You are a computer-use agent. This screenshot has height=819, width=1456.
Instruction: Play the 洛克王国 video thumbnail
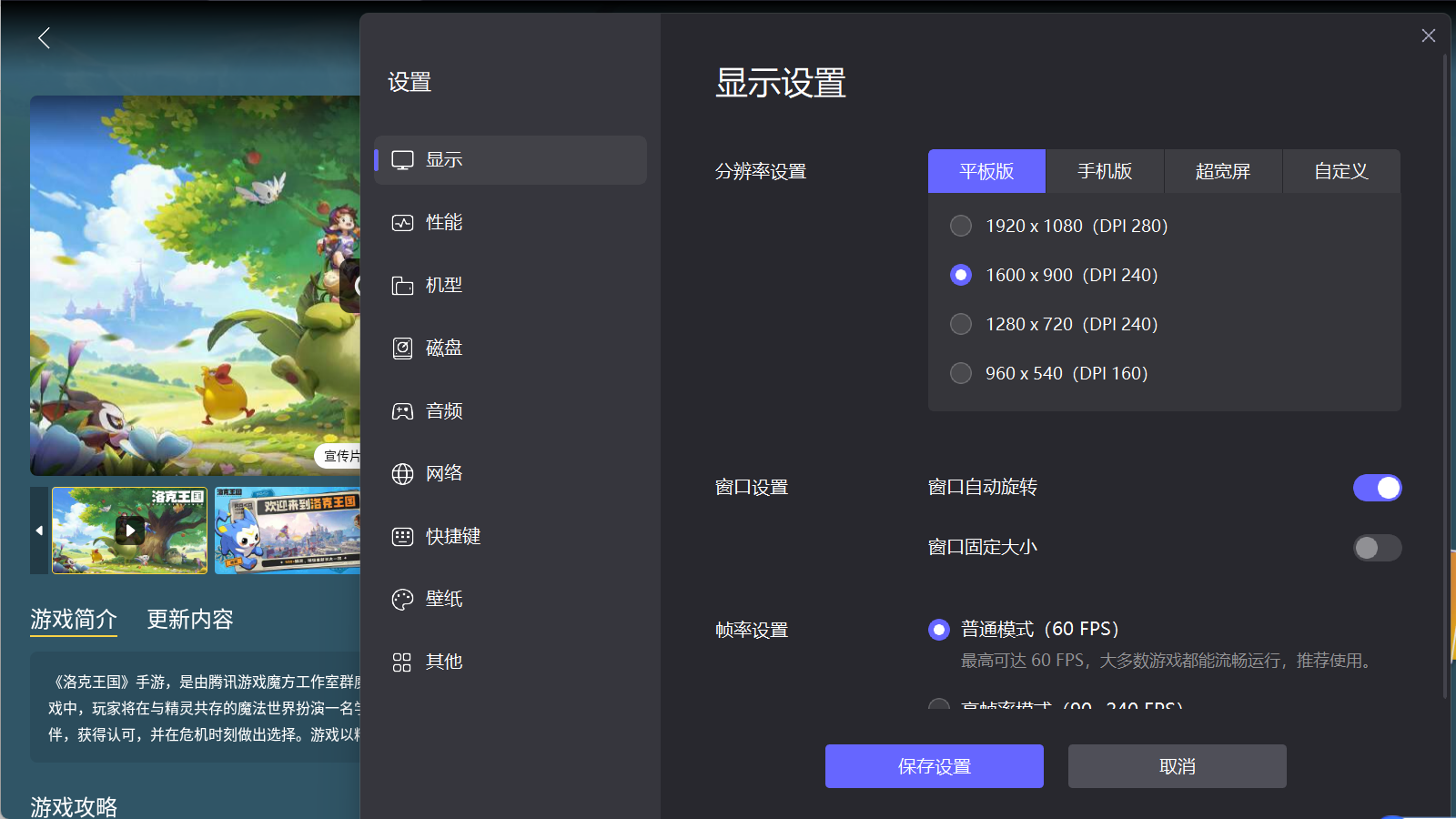tap(128, 530)
